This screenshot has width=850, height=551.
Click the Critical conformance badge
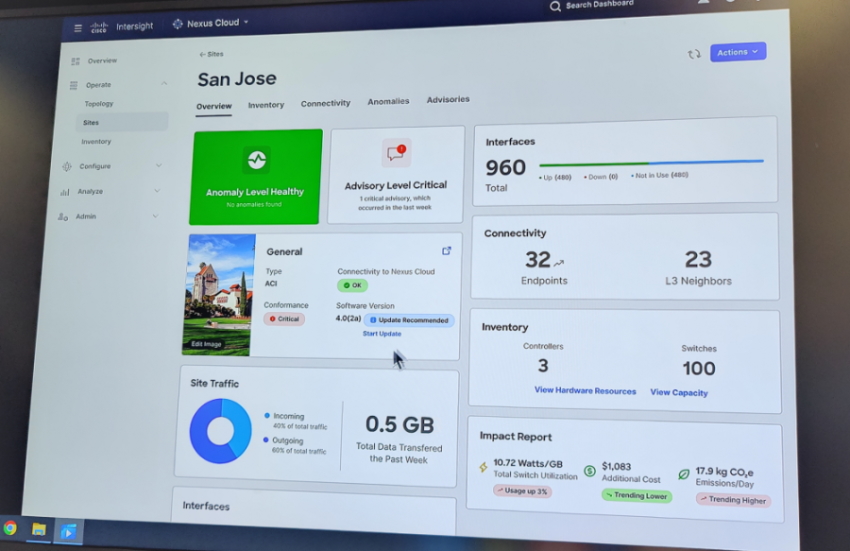coord(284,319)
